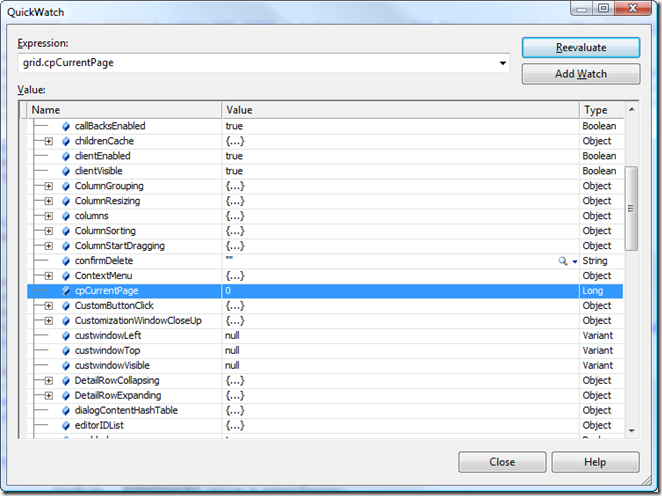The width and height of the screenshot is (662, 496).
Task: Expand the CustomizationWindowCloseUp node
Action: click(x=49, y=321)
